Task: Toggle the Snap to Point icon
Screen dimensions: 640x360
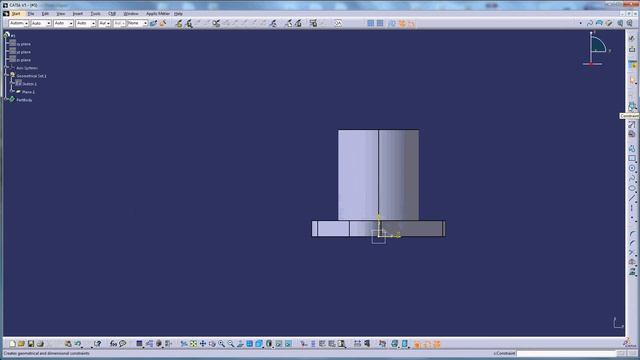Action: pos(380,23)
